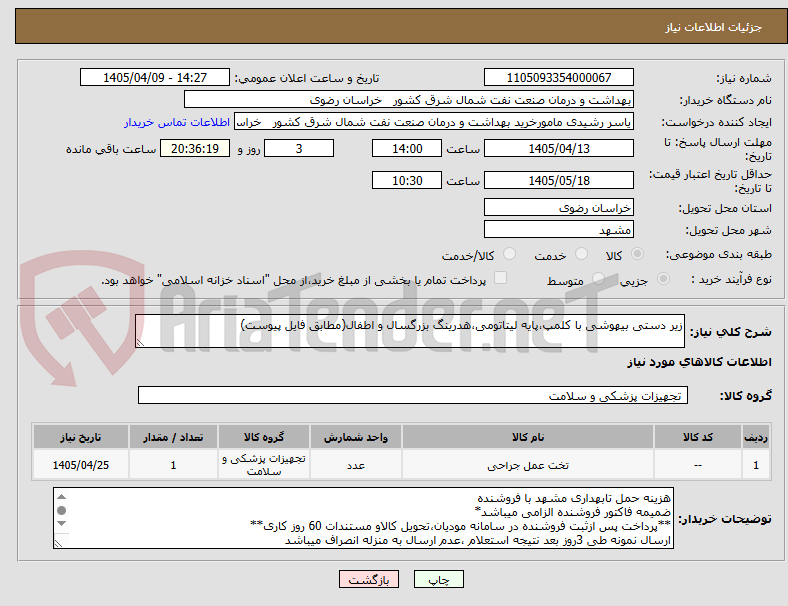The height and width of the screenshot is (606, 788).
Task: Click the تعداد / مقدار column header
Action: [173, 437]
